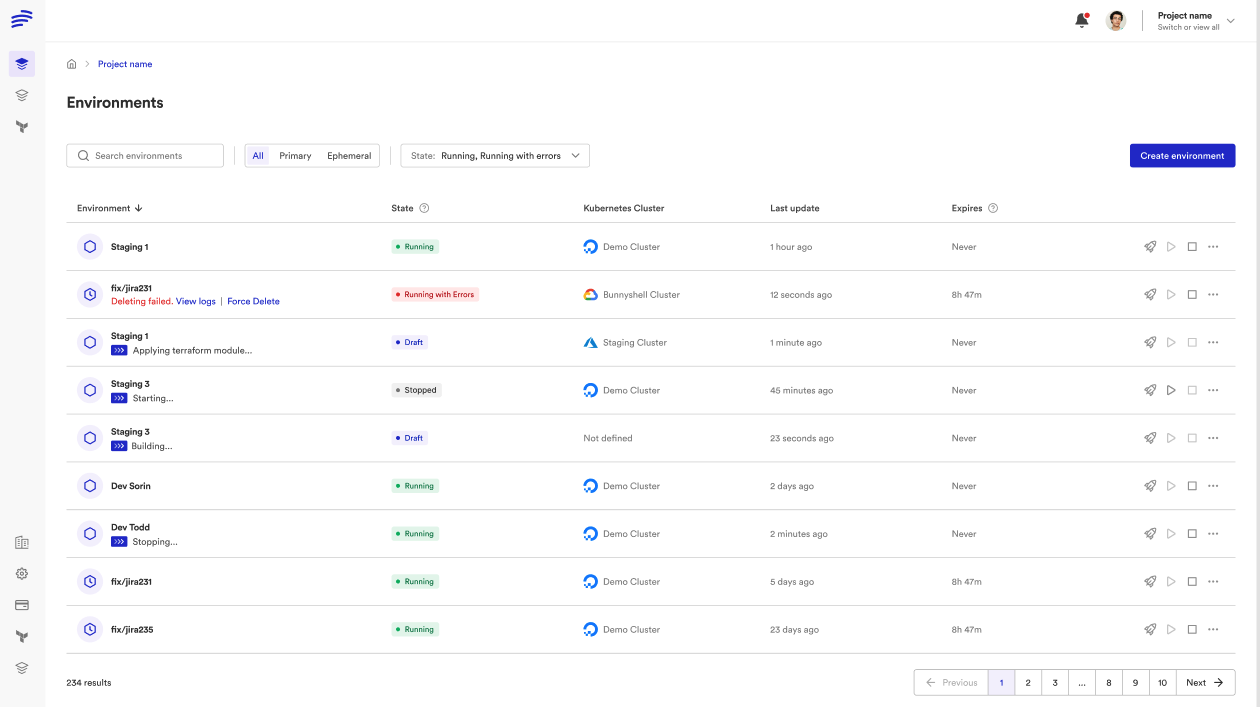The width and height of the screenshot is (1260, 707).
Task: Click the Project name breadcrumb link
Action: coord(124,63)
